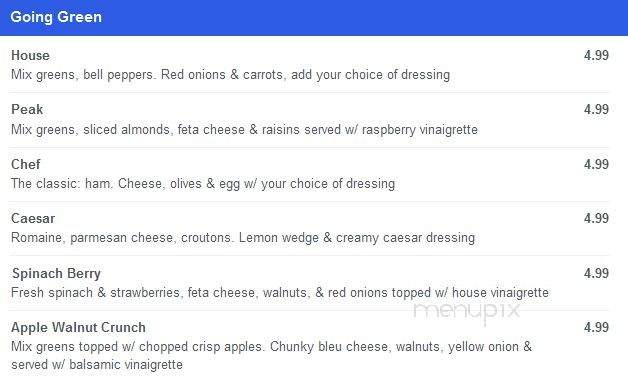The width and height of the screenshot is (628, 379).
Task: Click the Peak raspberry vinaigrette description
Action: click(x=244, y=130)
